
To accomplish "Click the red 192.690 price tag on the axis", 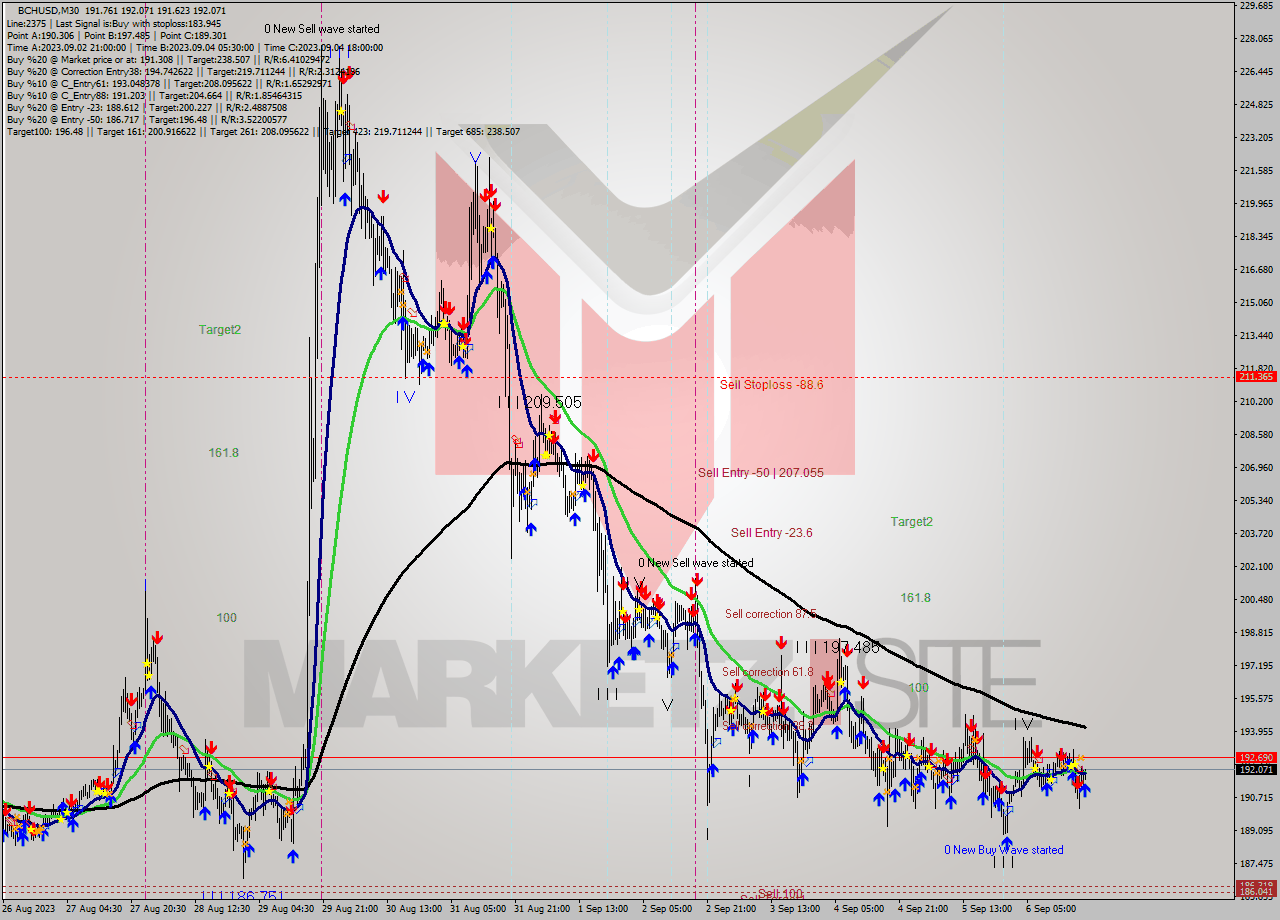I will 1256,758.
